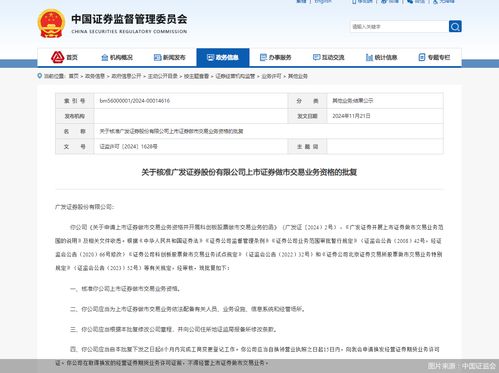Click the 发文日期 table label
Image resolution: width=499 pixels, height=373 pixels.
(x=307, y=116)
